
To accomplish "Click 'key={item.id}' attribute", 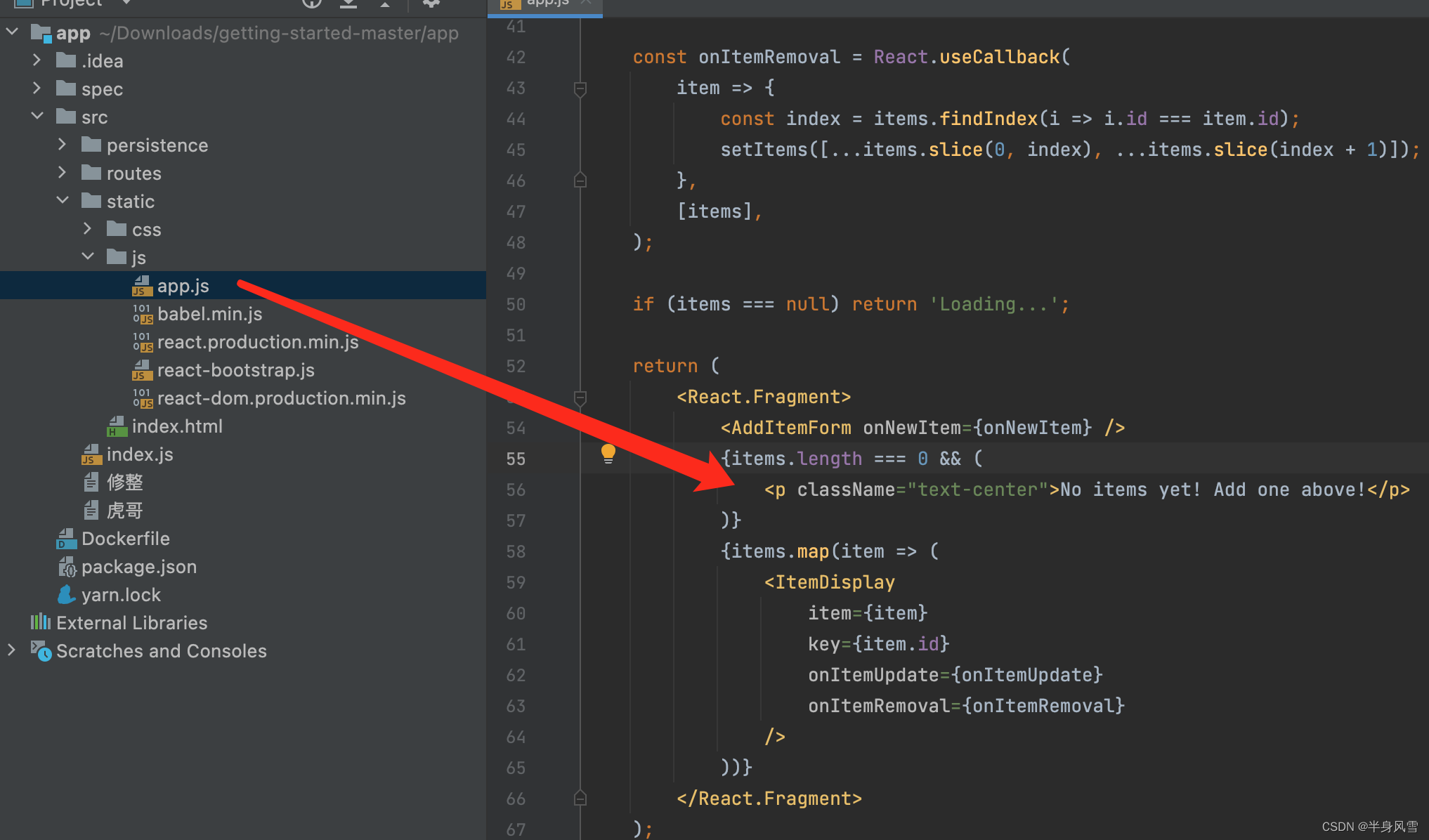I will [879, 644].
